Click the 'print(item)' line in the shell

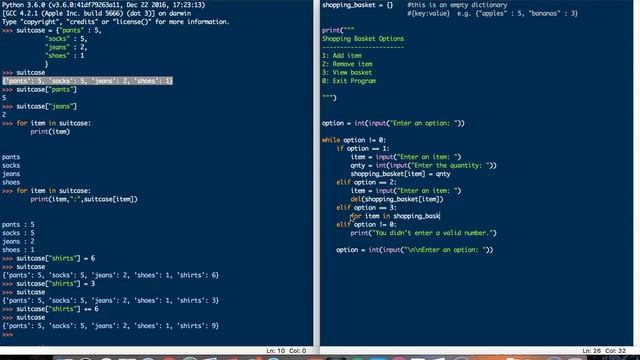[50, 131]
